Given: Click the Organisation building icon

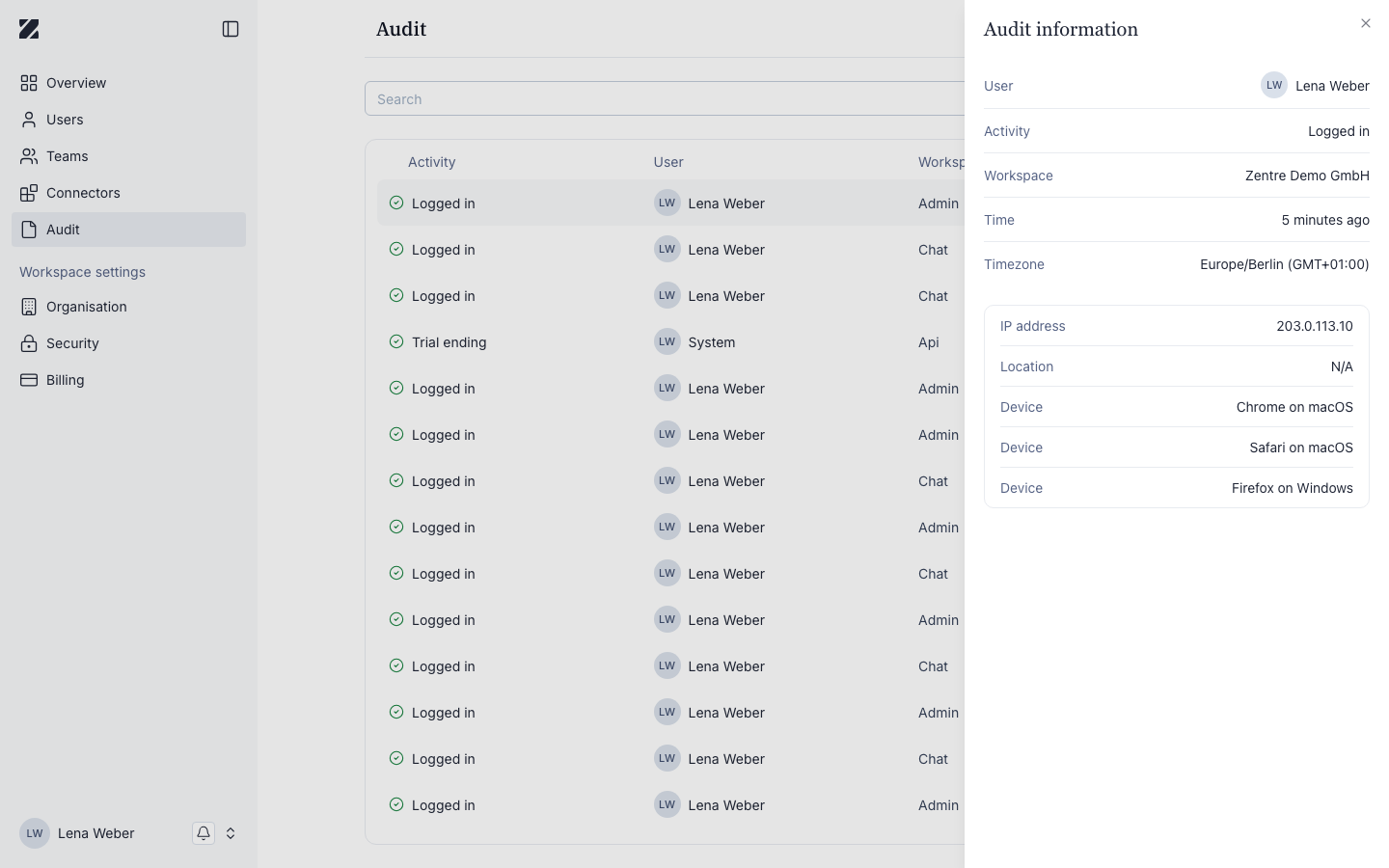Looking at the screenshot, I should 29,307.
